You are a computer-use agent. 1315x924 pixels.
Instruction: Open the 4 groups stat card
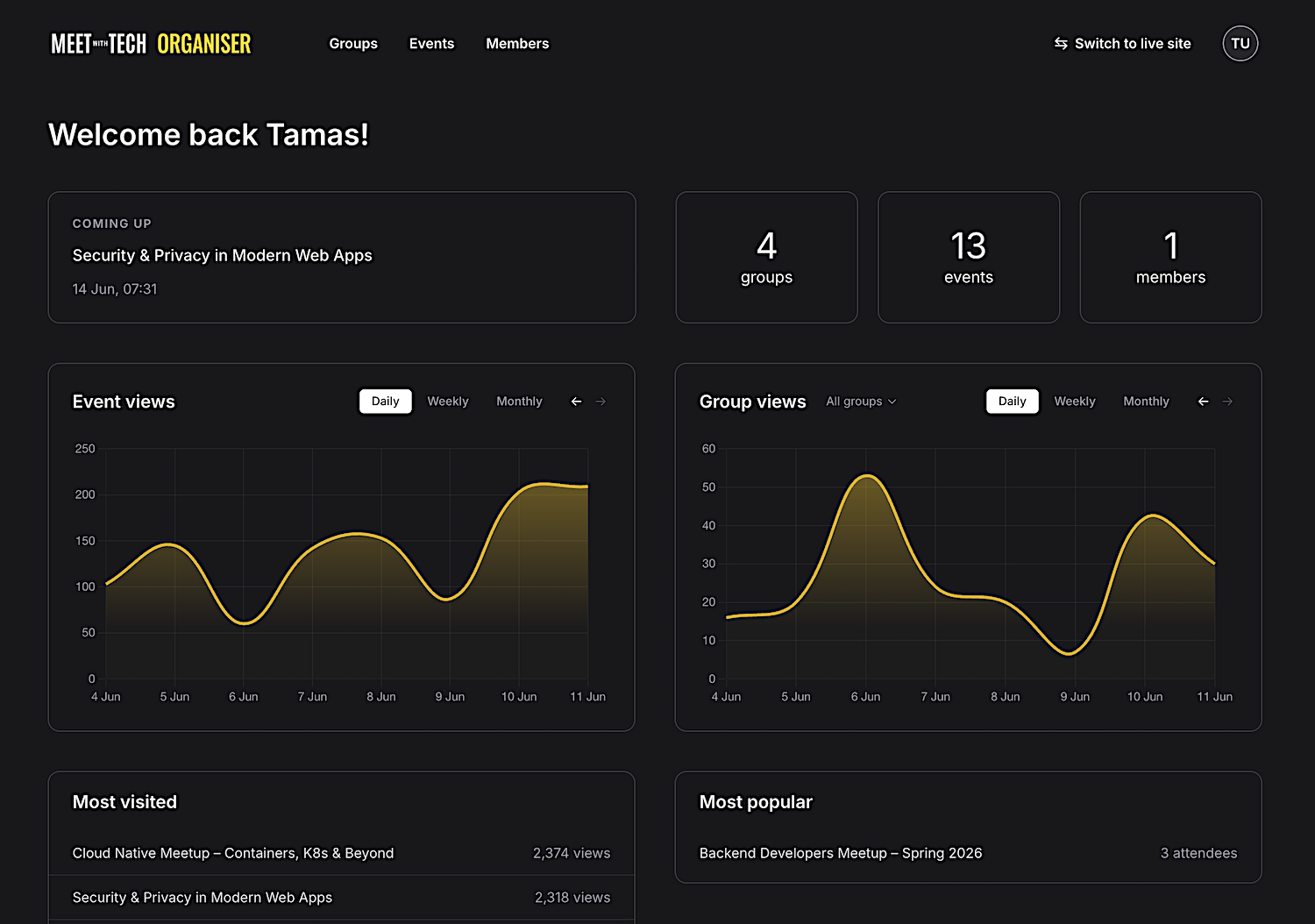pos(766,258)
